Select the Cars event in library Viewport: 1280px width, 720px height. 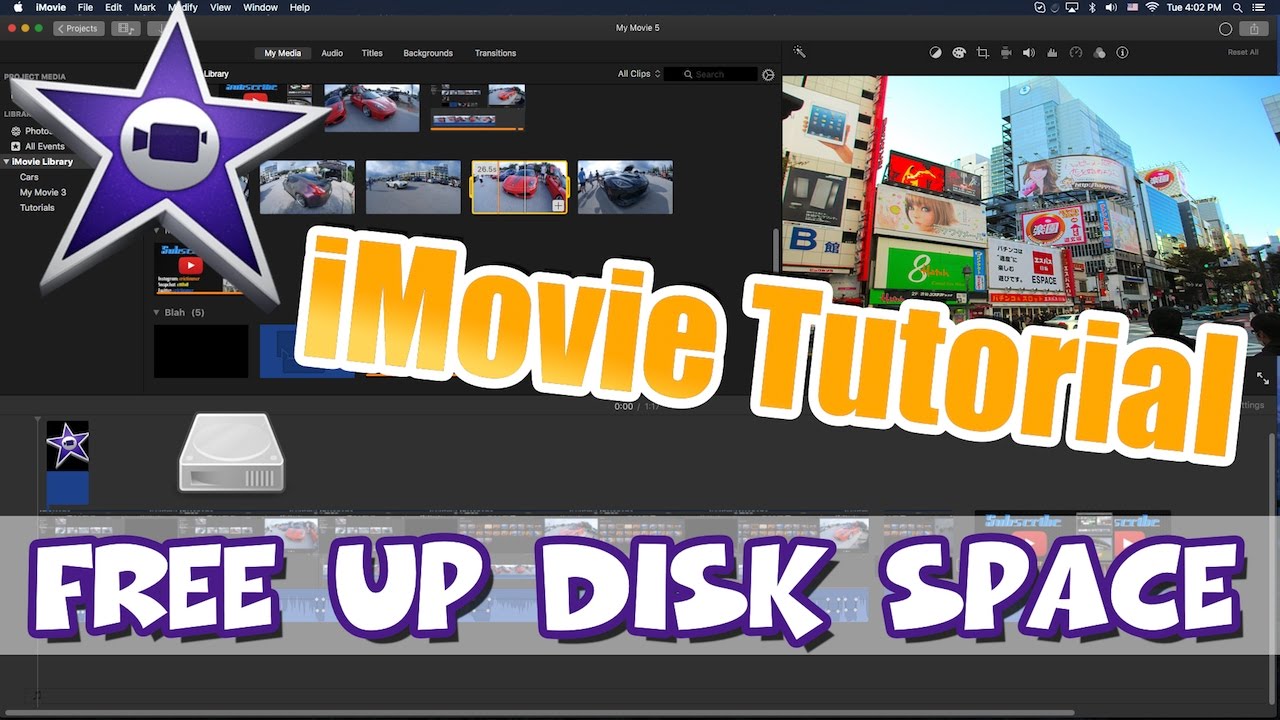click(29, 177)
